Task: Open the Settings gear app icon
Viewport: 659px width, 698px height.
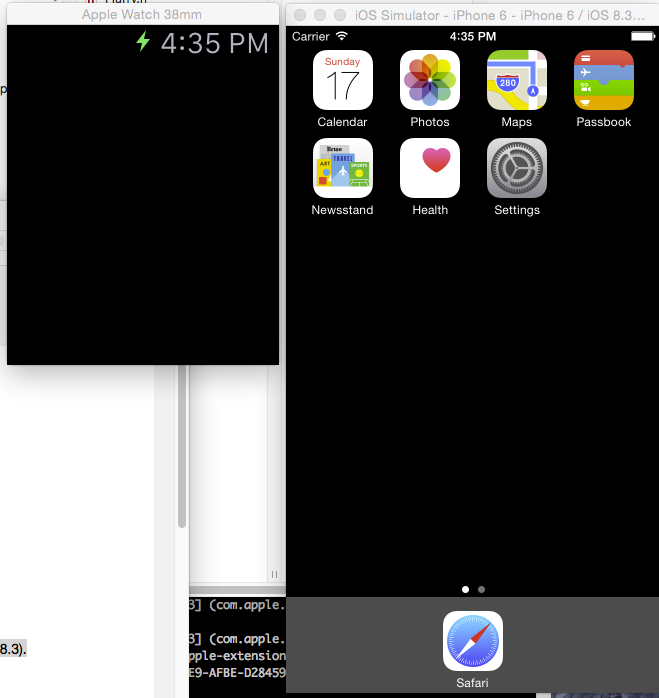Action: click(x=517, y=168)
